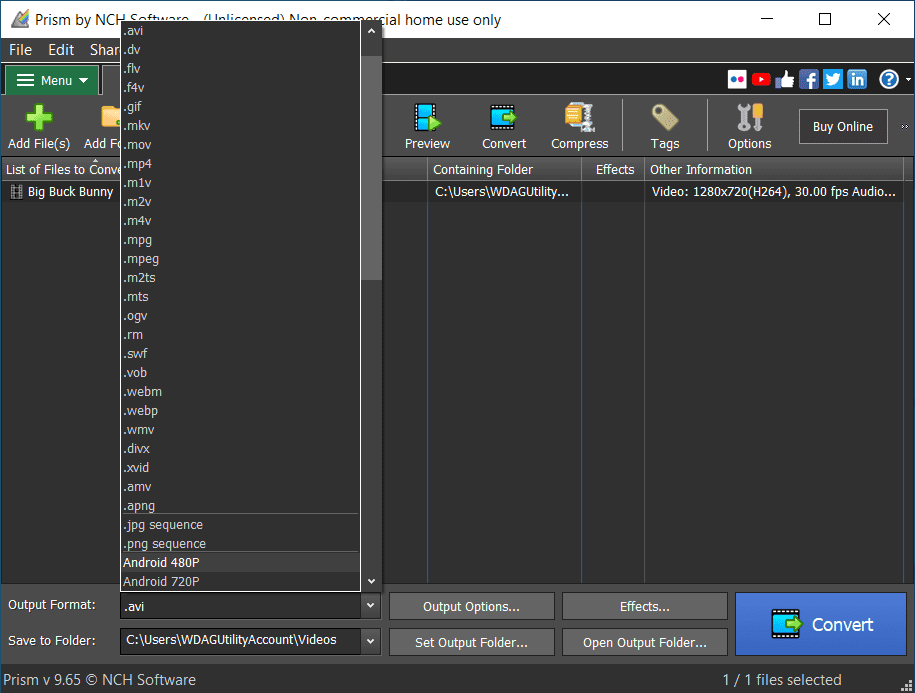Click the Flickr share icon
This screenshot has height=693, width=915.
point(737,79)
